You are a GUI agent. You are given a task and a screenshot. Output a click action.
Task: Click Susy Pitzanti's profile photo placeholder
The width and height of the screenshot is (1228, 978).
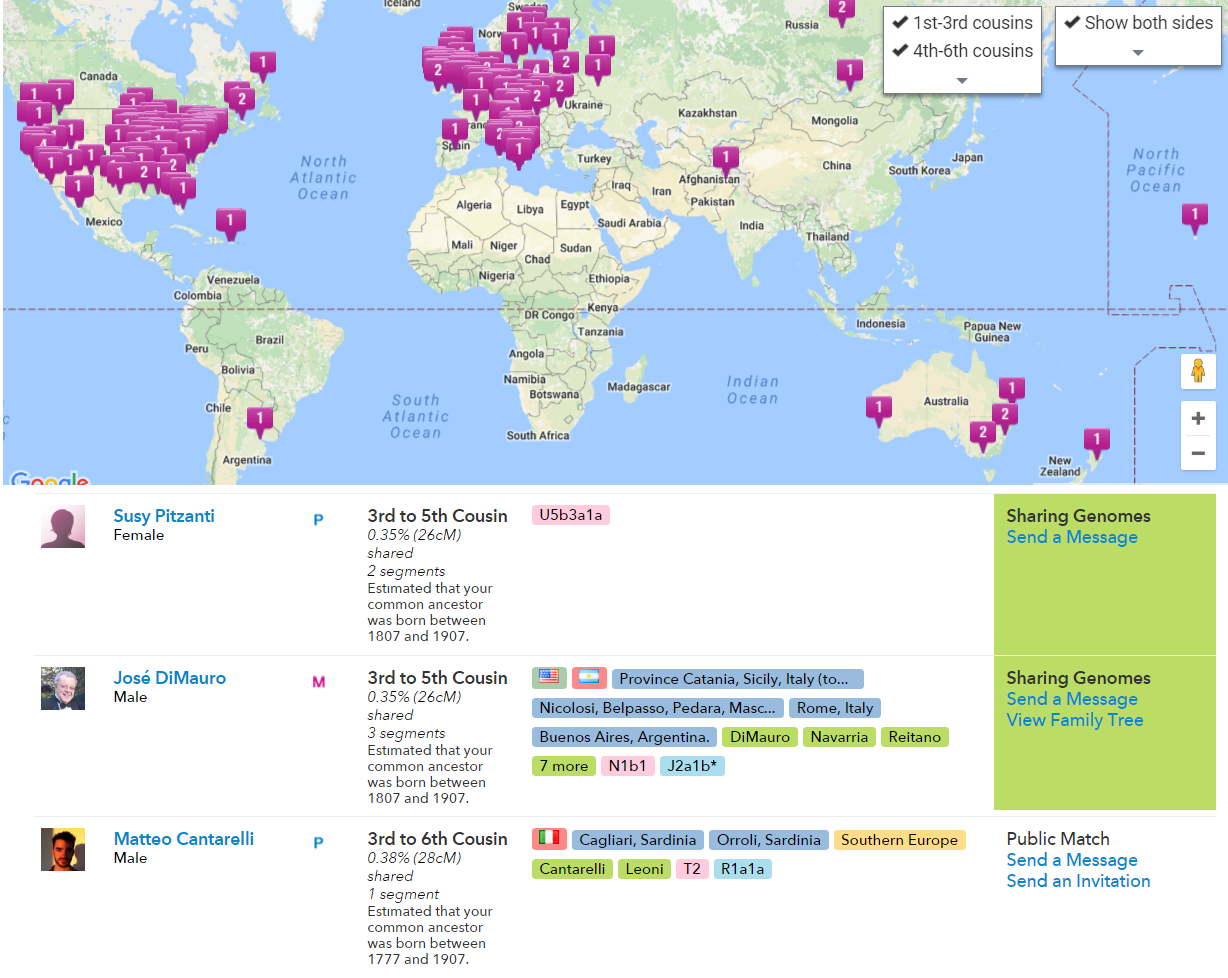point(63,527)
